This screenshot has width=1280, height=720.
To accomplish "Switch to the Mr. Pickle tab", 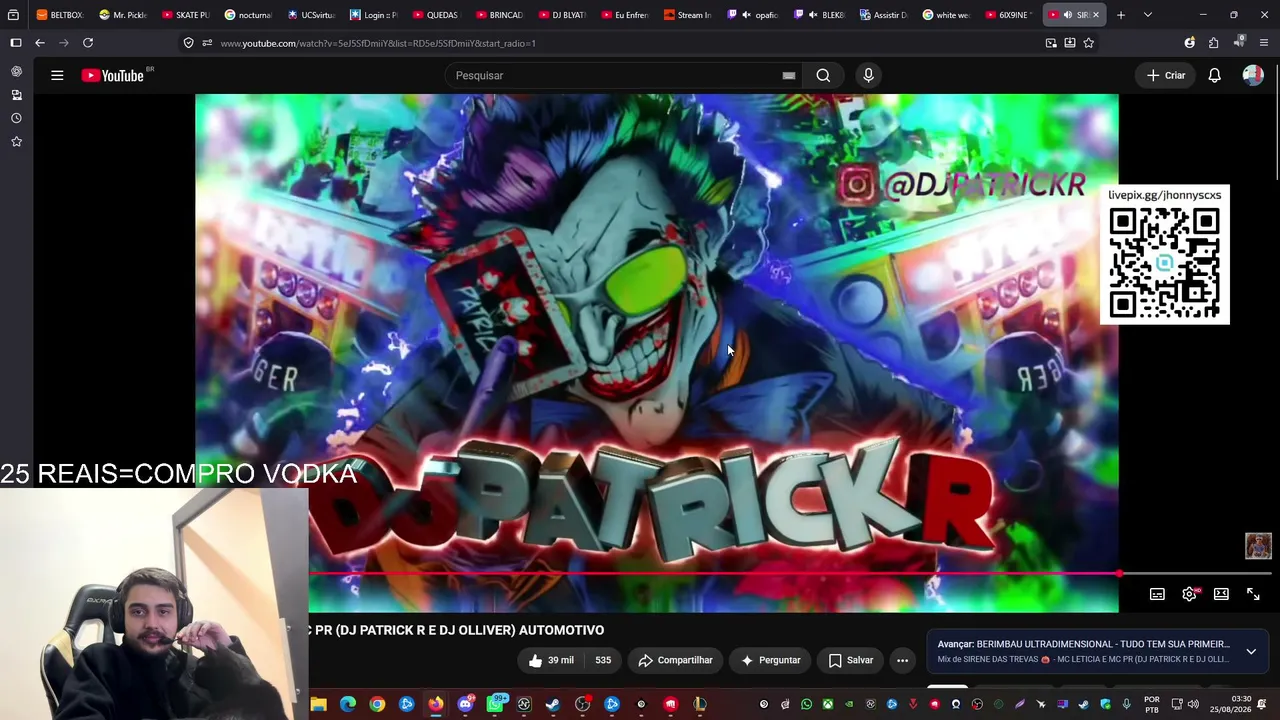I will (122, 15).
